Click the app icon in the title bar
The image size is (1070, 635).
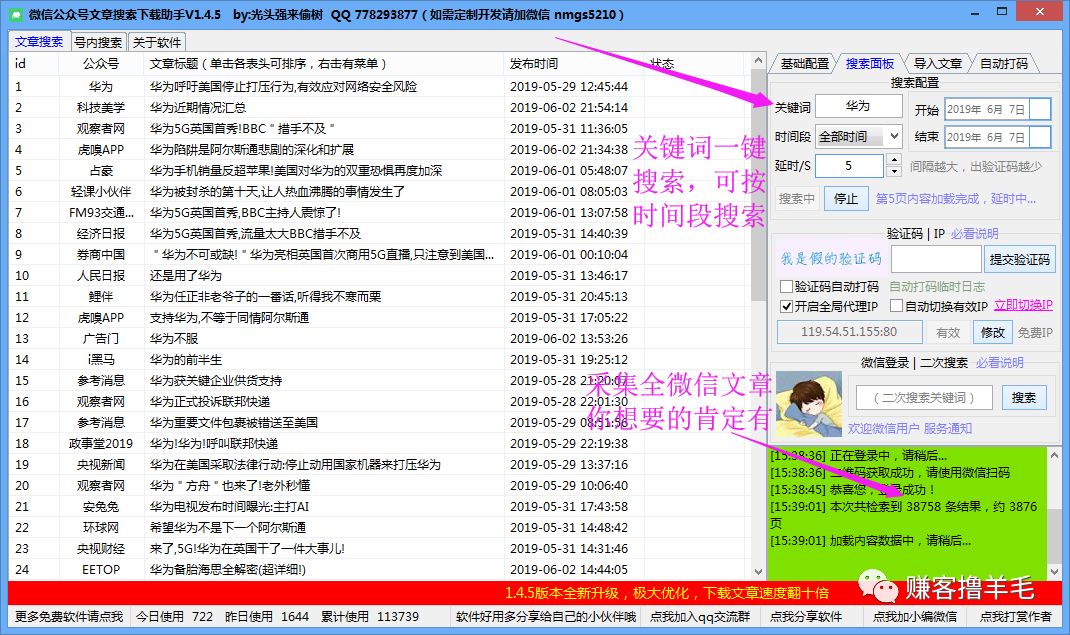[x=16, y=14]
